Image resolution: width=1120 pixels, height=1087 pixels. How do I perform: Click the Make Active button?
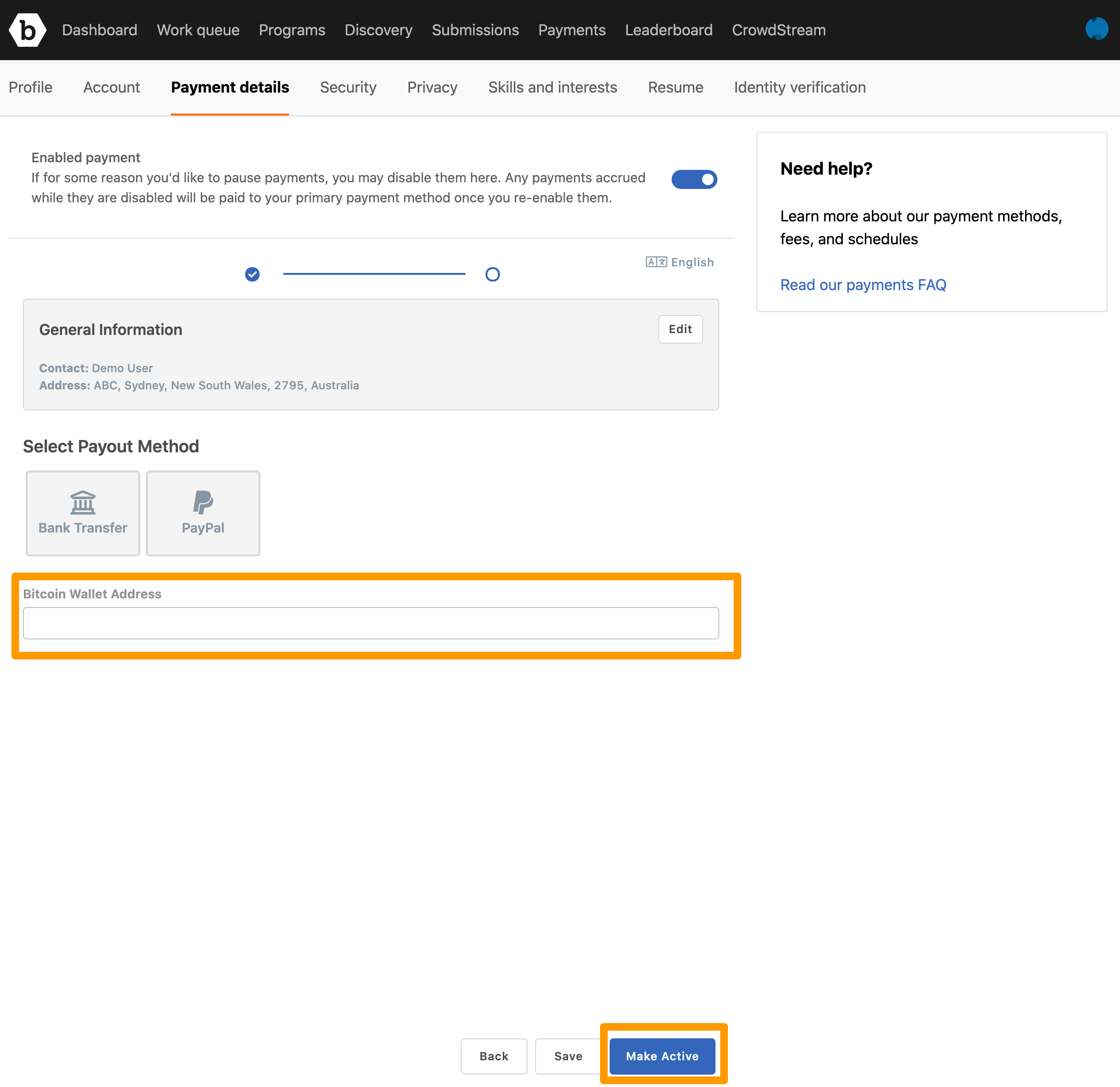[663, 1055]
